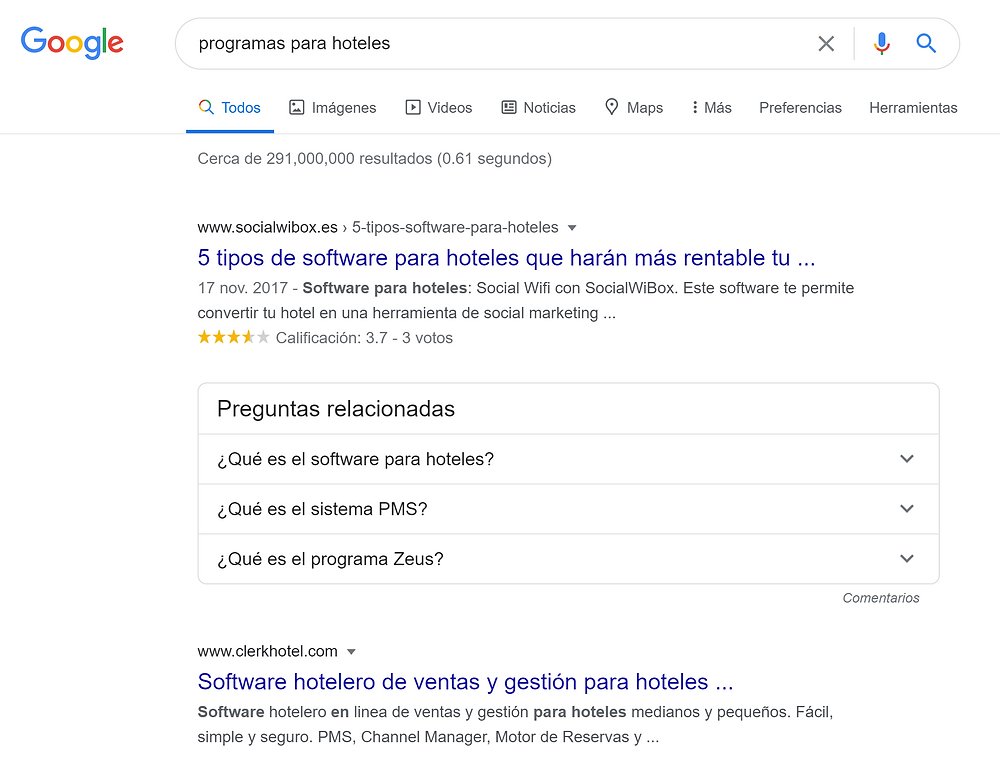The height and width of the screenshot is (775, 1000).
Task: Click the www.clerkhotel.com URL text
Action: pos(267,651)
